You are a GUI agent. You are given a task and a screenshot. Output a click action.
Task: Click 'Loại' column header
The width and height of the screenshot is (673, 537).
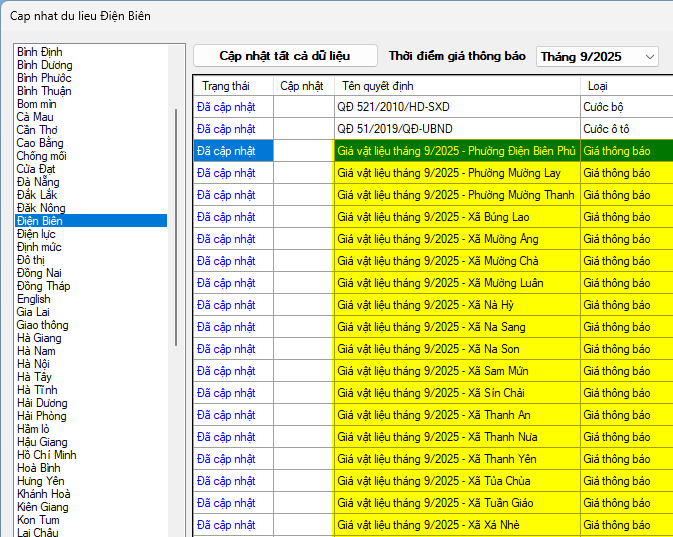597,85
